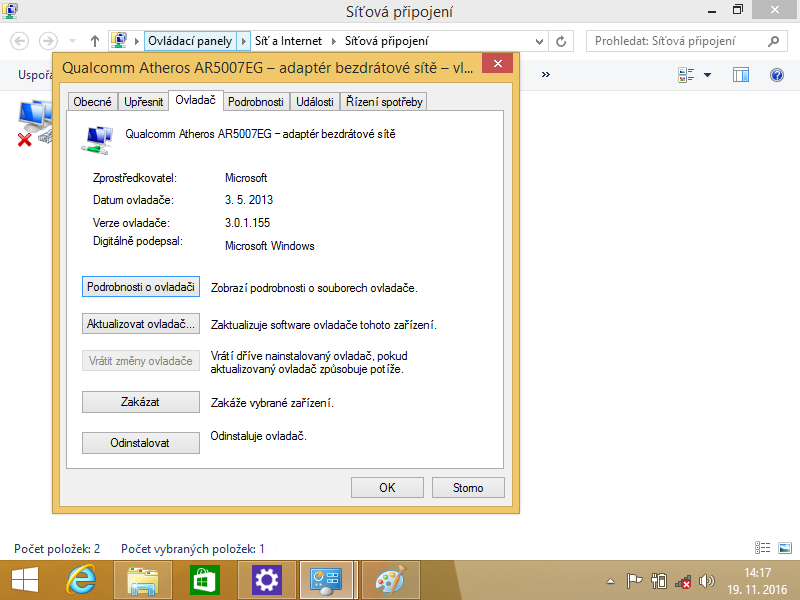This screenshot has width=800, height=600.
Task: Click the volume speaker icon in tray
Action: click(708, 581)
